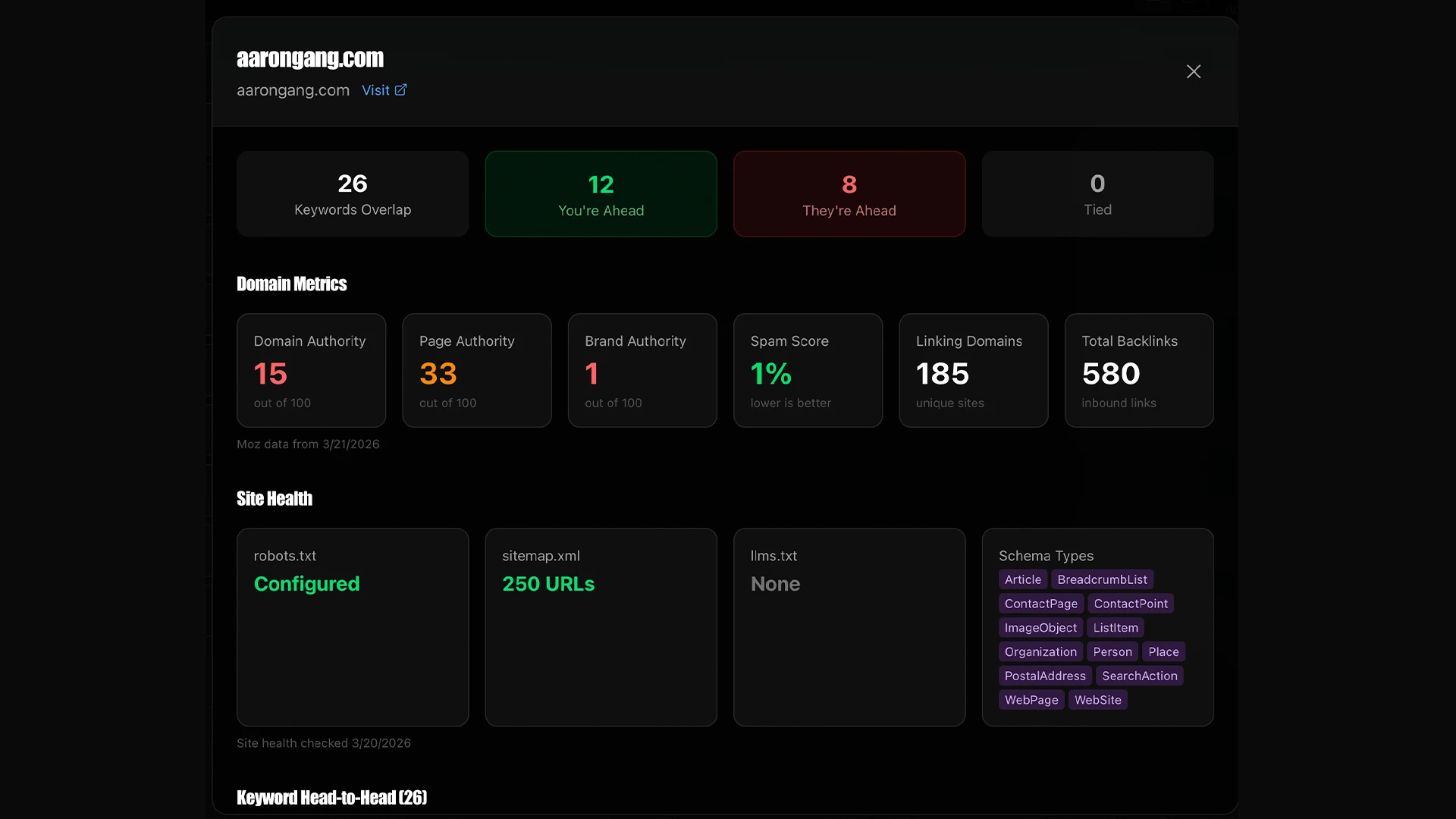Select the SearchAction schema tag
The width and height of the screenshot is (1456, 819).
click(1140, 676)
